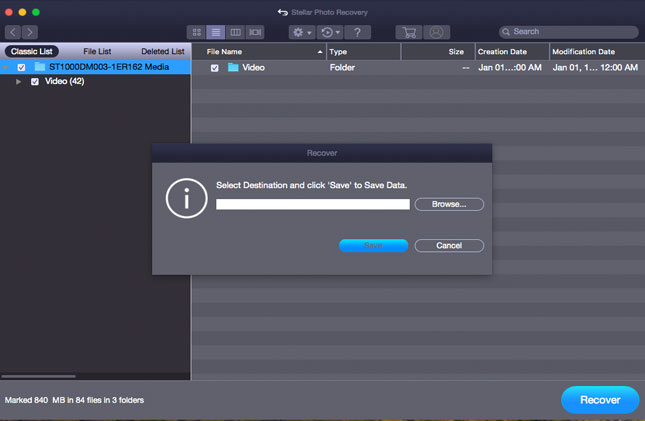Go forward with the right arrow button
This screenshot has width=645, height=421.
pyautogui.click(x=30, y=32)
